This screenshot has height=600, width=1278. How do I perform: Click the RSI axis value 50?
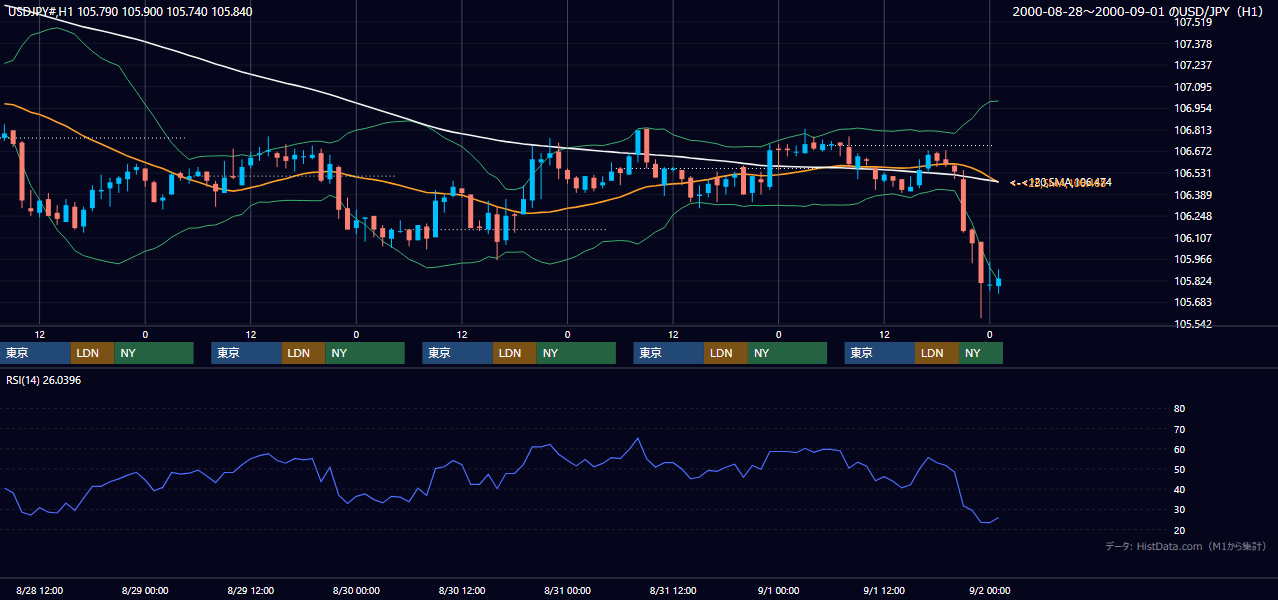tap(1179, 469)
